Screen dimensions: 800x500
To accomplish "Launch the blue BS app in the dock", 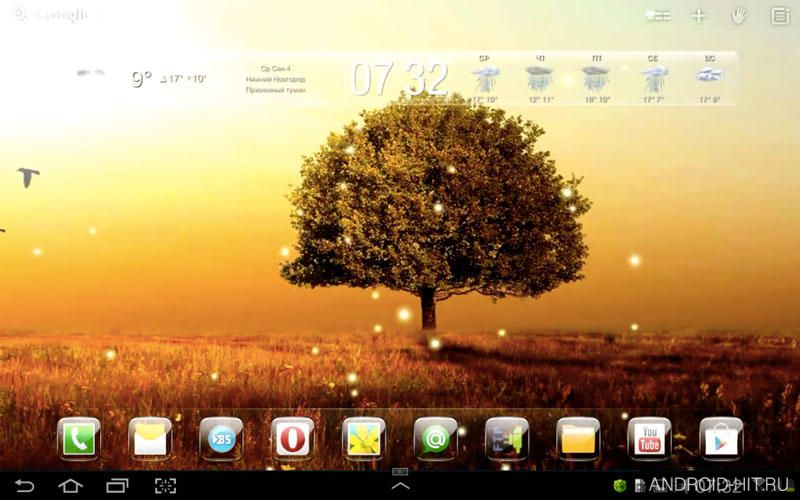I will 221,439.
